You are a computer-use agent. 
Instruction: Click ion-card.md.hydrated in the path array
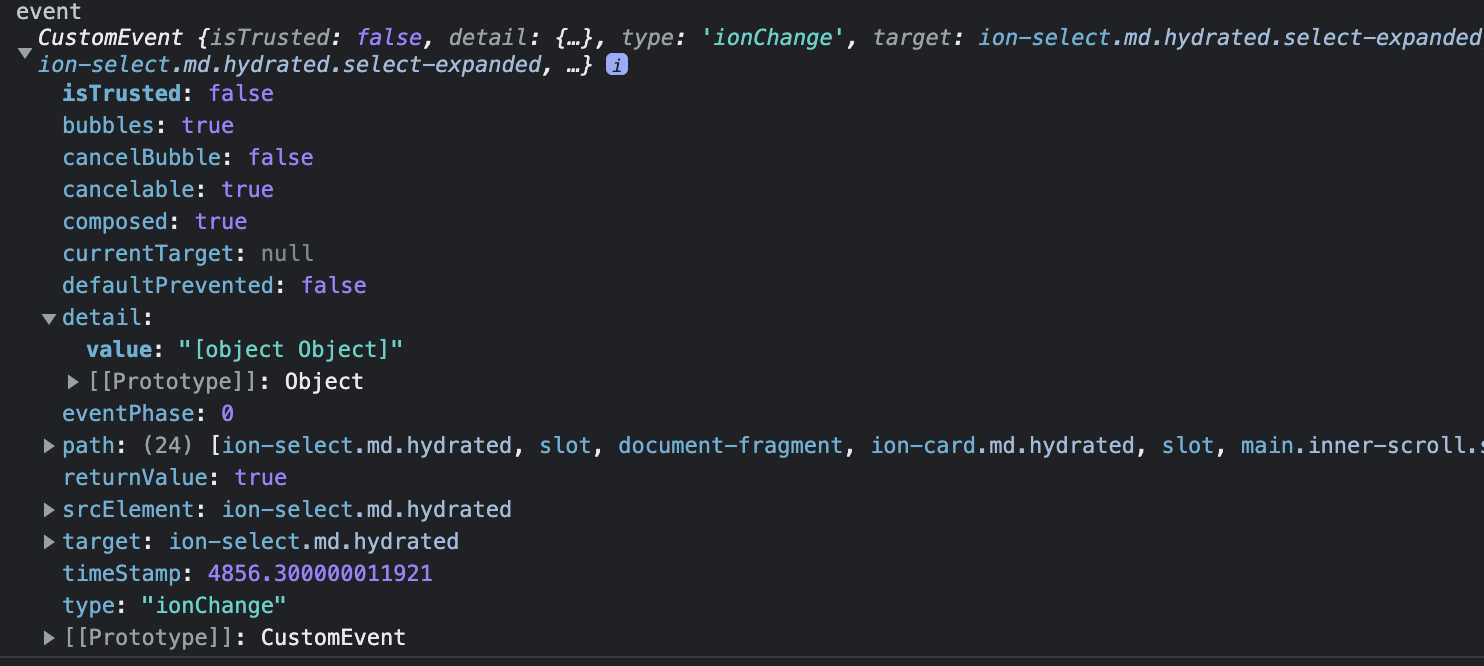[1003, 446]
